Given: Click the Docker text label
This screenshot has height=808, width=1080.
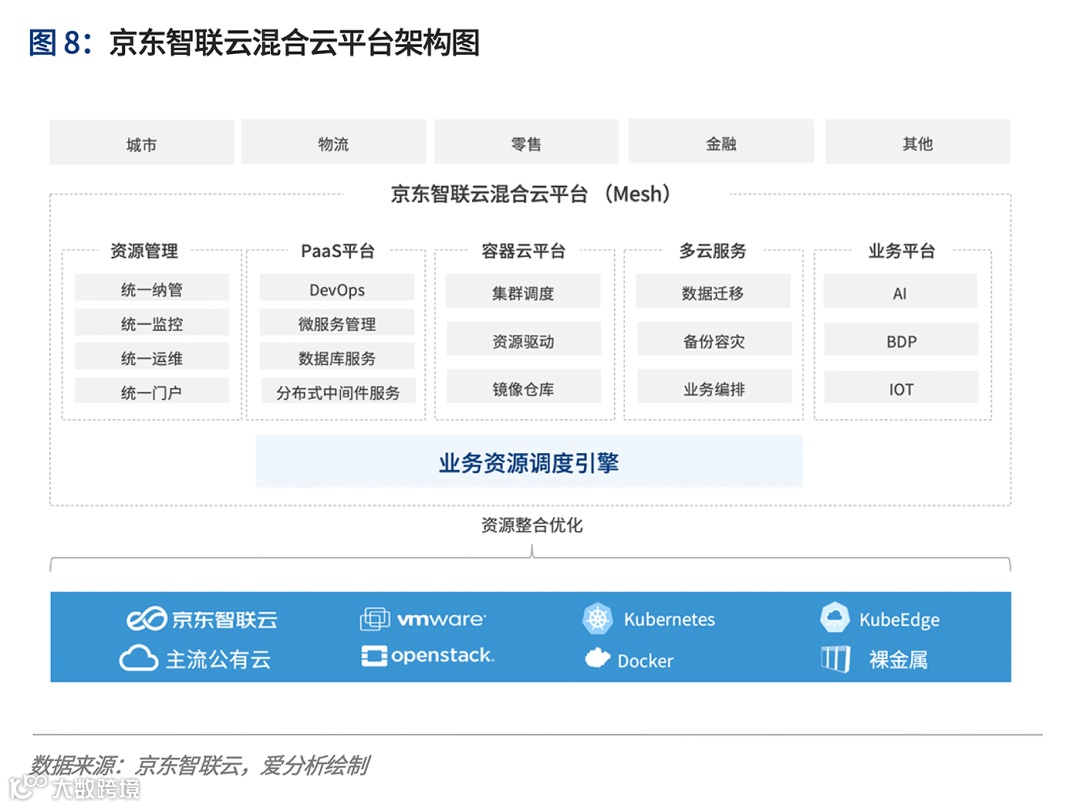Looking at the screenshot, I should [645, 661].
